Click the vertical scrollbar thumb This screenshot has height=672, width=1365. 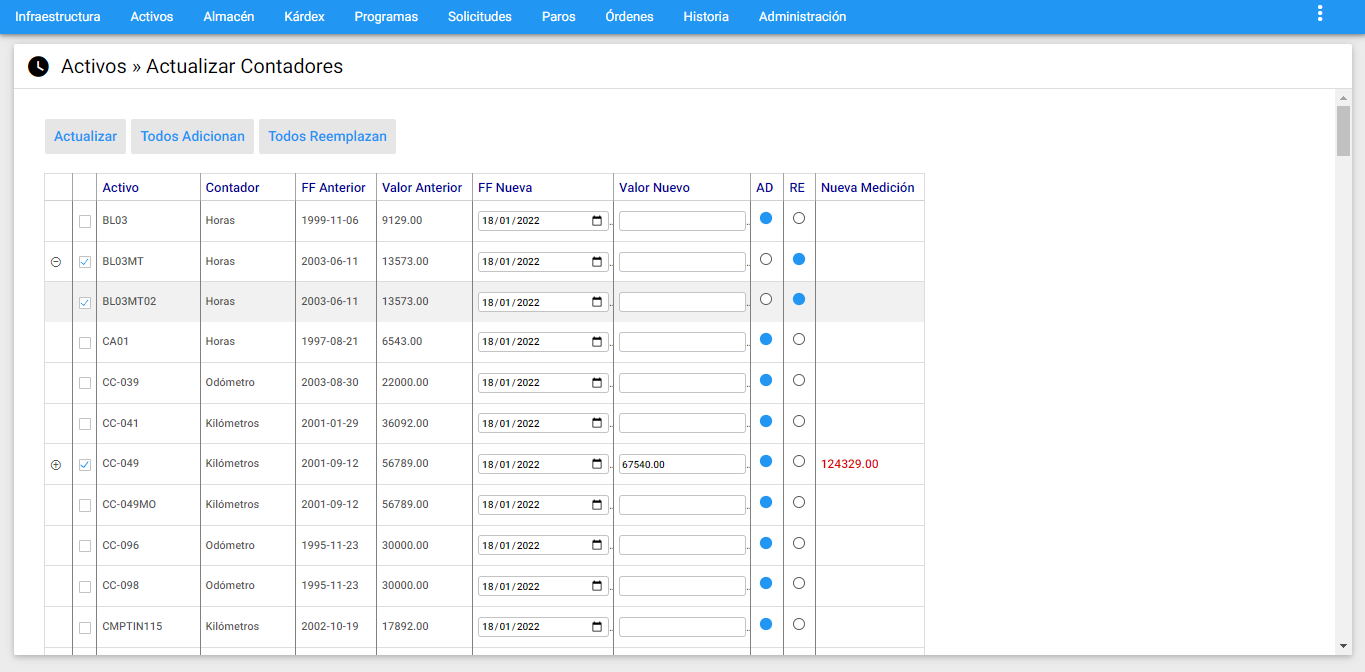pyautogui.click(x=1343, y=130)
